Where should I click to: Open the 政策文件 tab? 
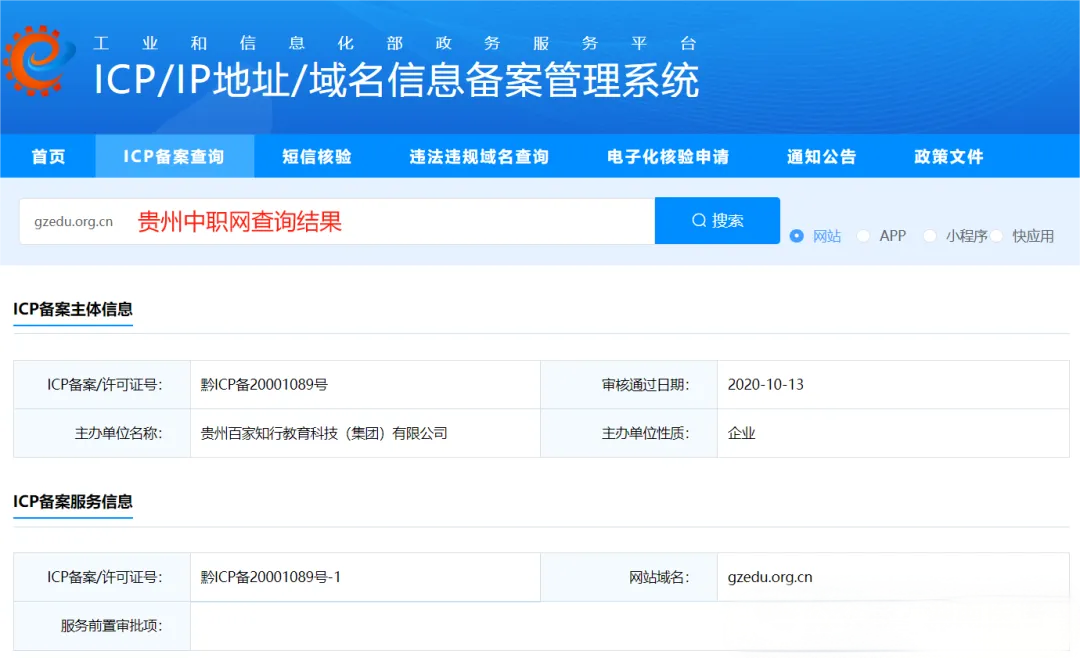coord(948,156)
